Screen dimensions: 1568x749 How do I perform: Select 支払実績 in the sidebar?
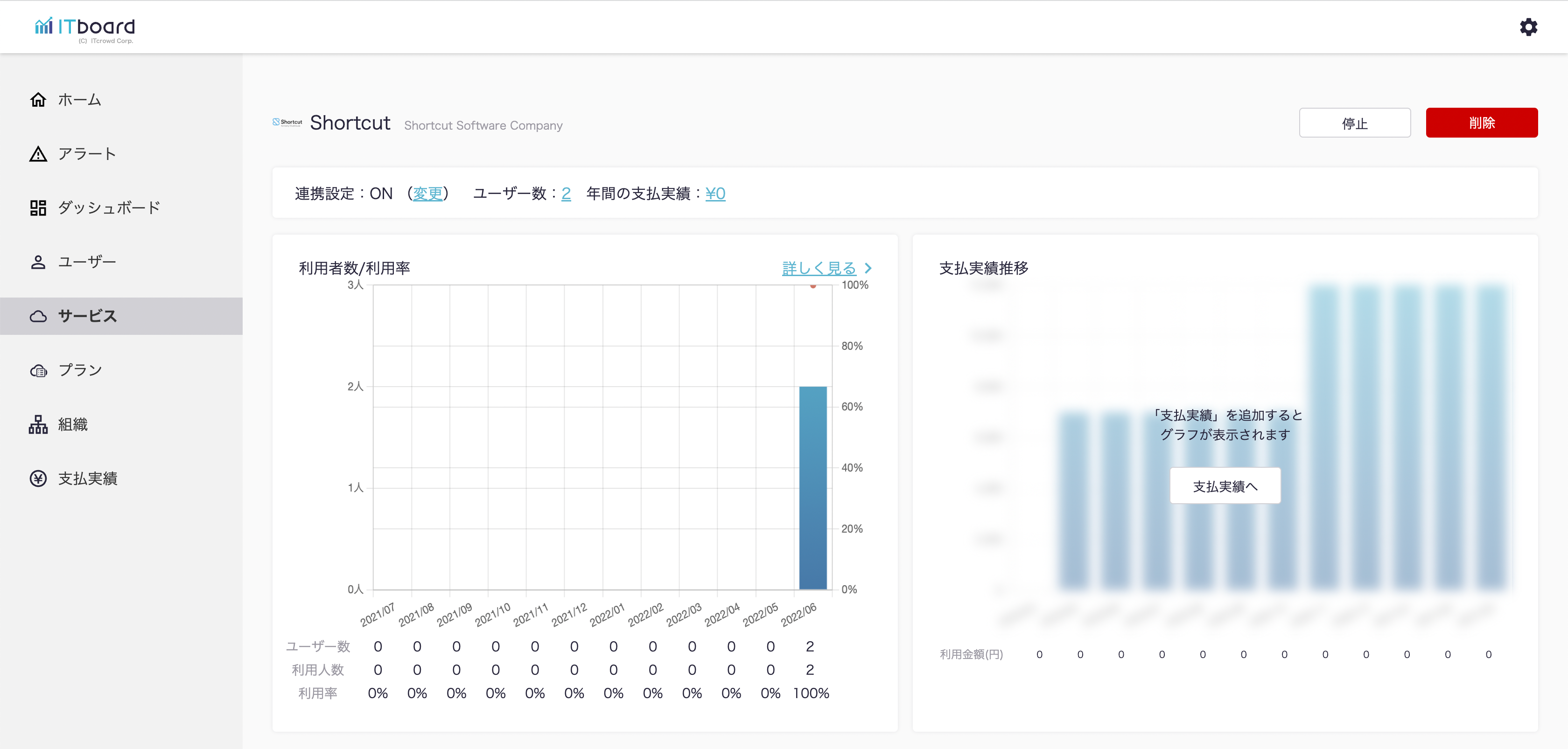point(88,479)
